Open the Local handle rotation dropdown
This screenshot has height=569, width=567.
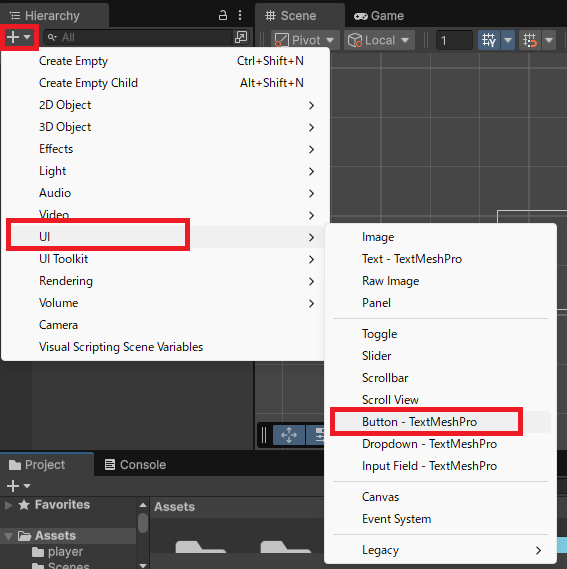click(x=379, y=40)
